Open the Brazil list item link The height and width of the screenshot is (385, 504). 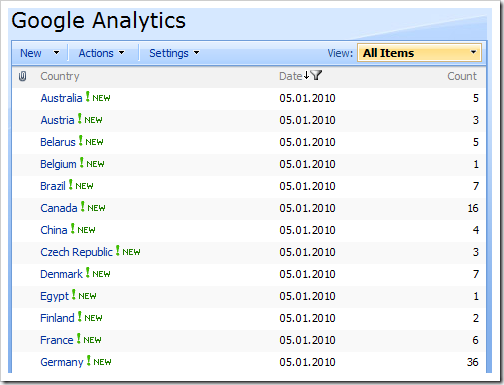pyautogui.click(x=53, y=186)
